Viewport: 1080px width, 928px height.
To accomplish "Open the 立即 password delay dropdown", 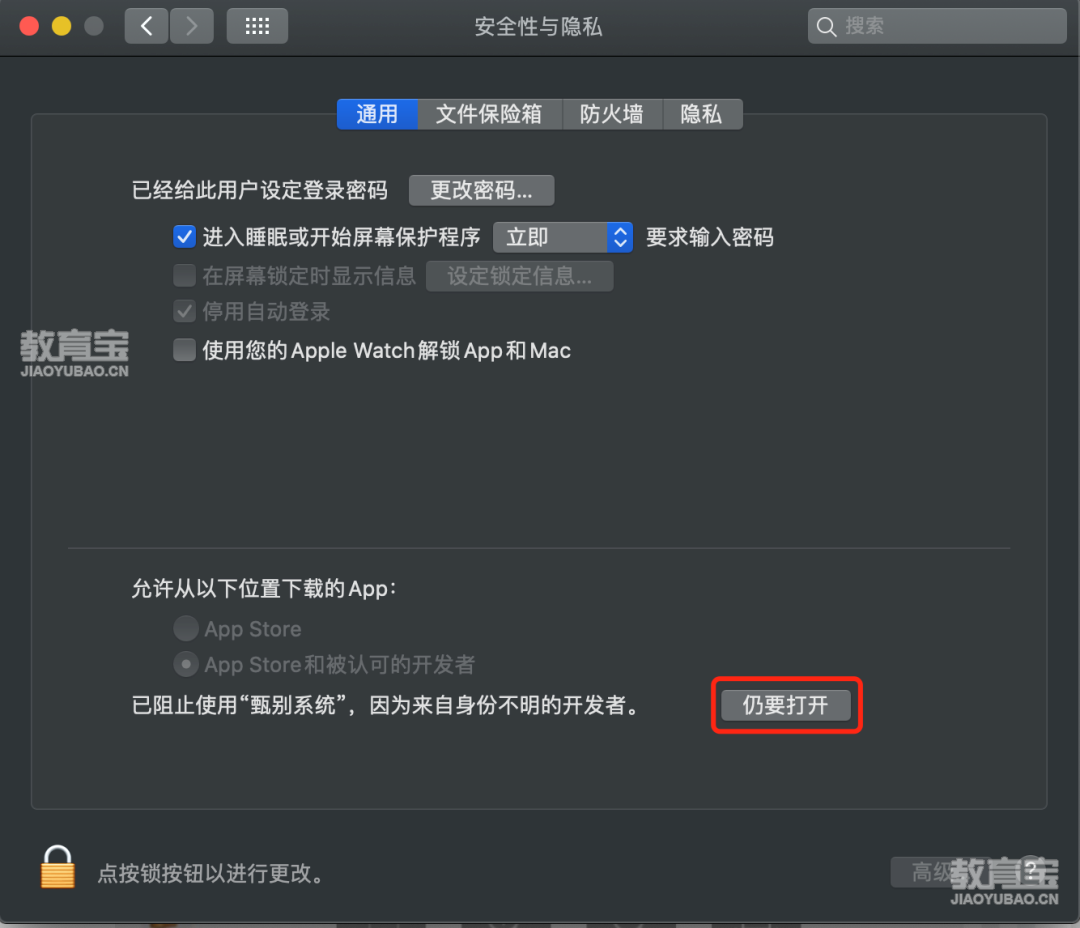I will tap(563, 238).
